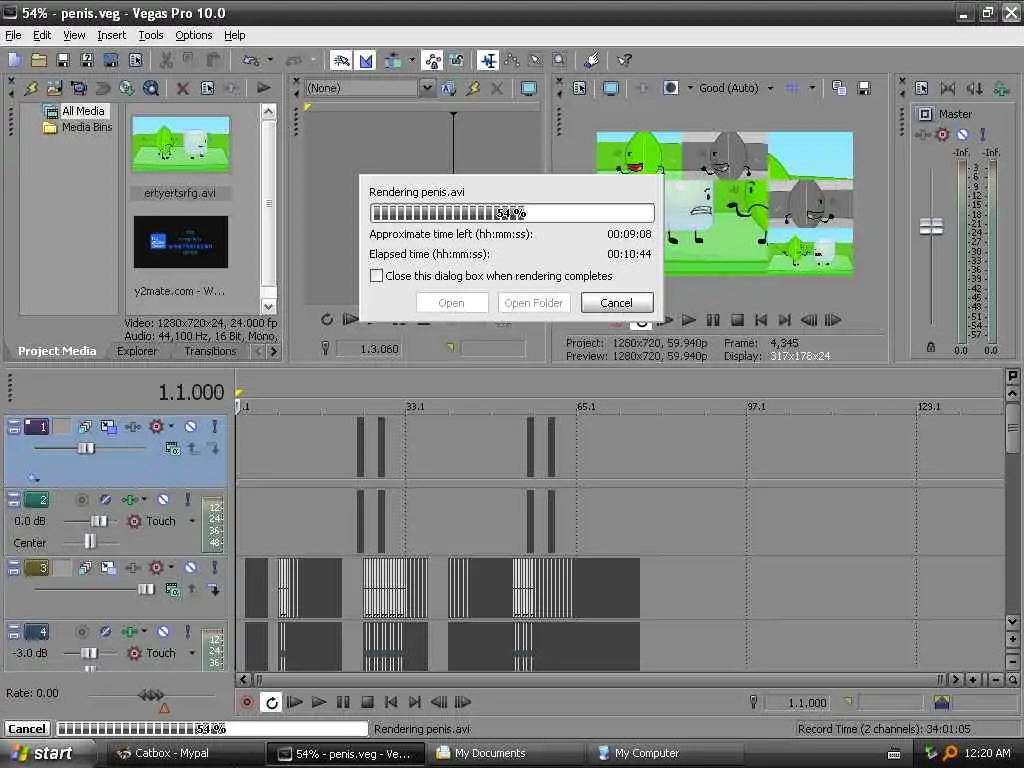
Task: Click Master bus automation settings gear icon
Action: point(942,135)
